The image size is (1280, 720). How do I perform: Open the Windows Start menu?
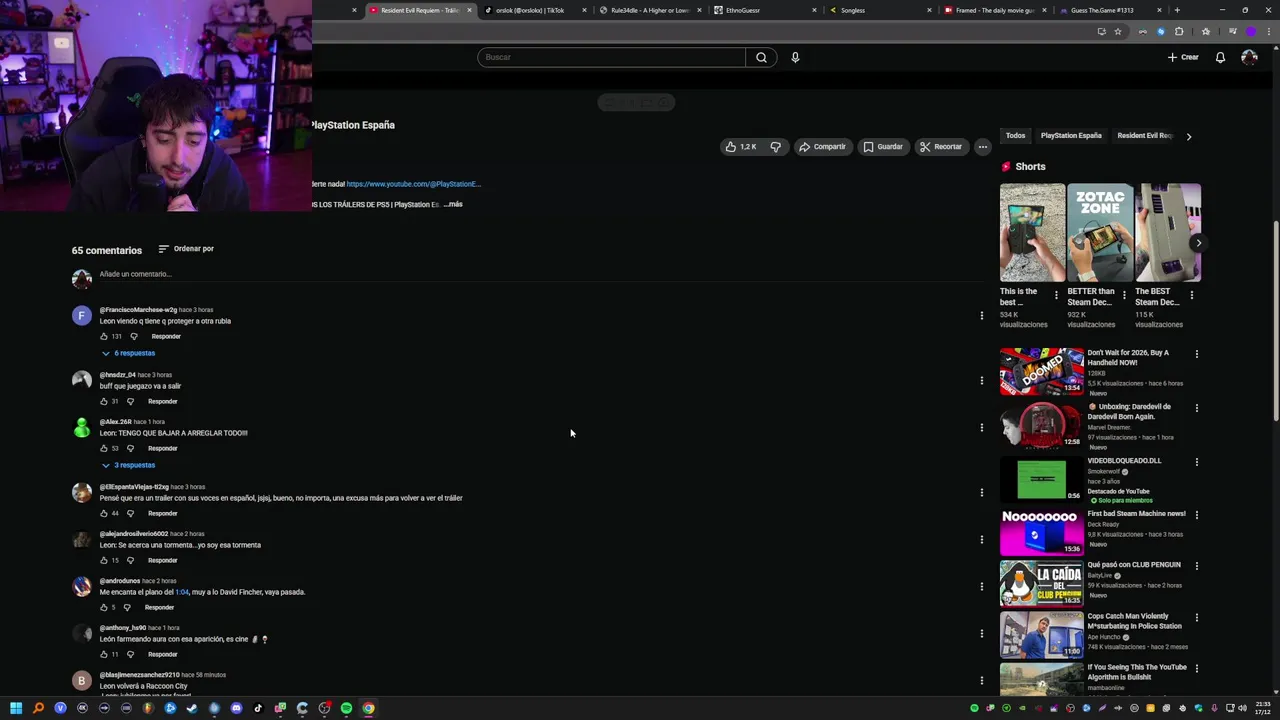click(16, 708)
